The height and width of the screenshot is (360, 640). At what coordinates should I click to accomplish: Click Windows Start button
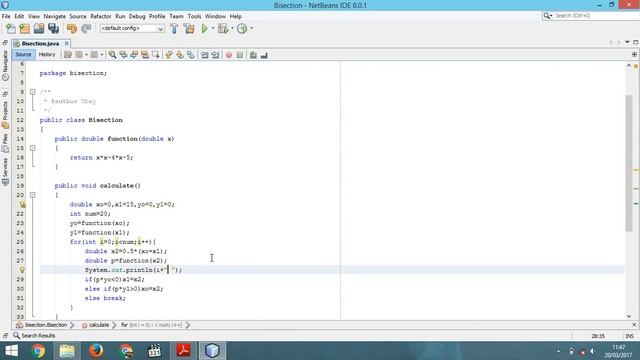(x=11, y=351)
